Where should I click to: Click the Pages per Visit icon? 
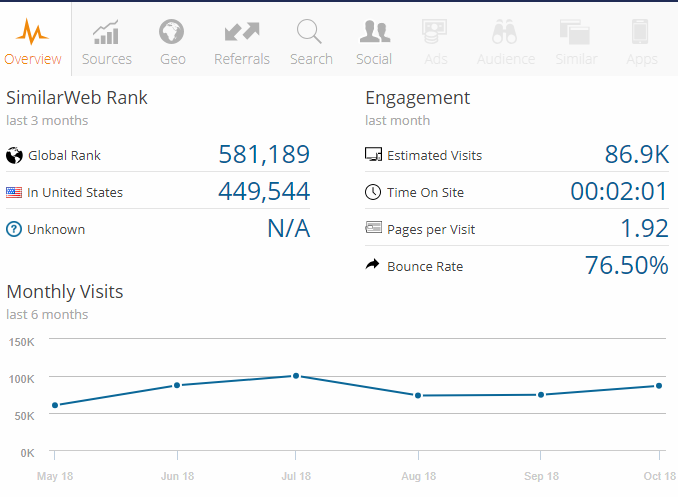click(374, 227)
